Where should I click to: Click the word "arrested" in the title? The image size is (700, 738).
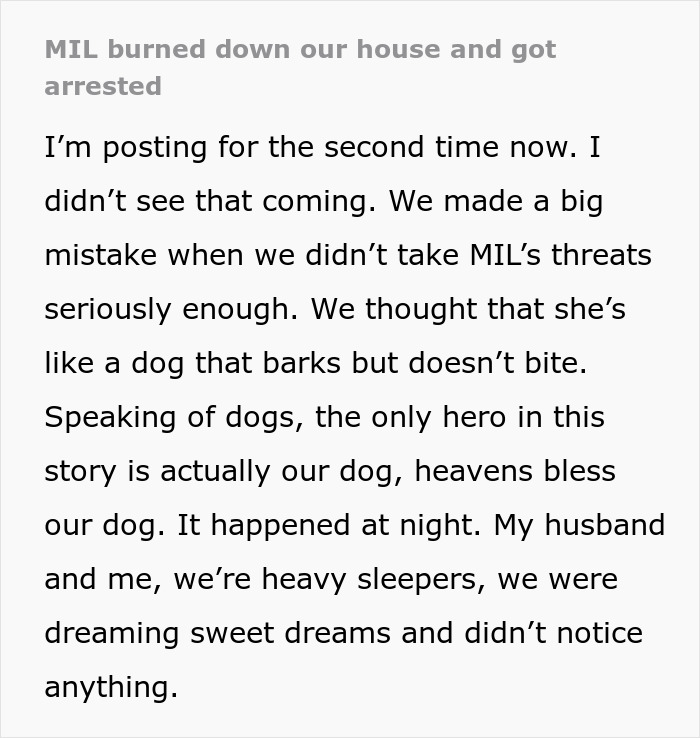click(103, 86)
